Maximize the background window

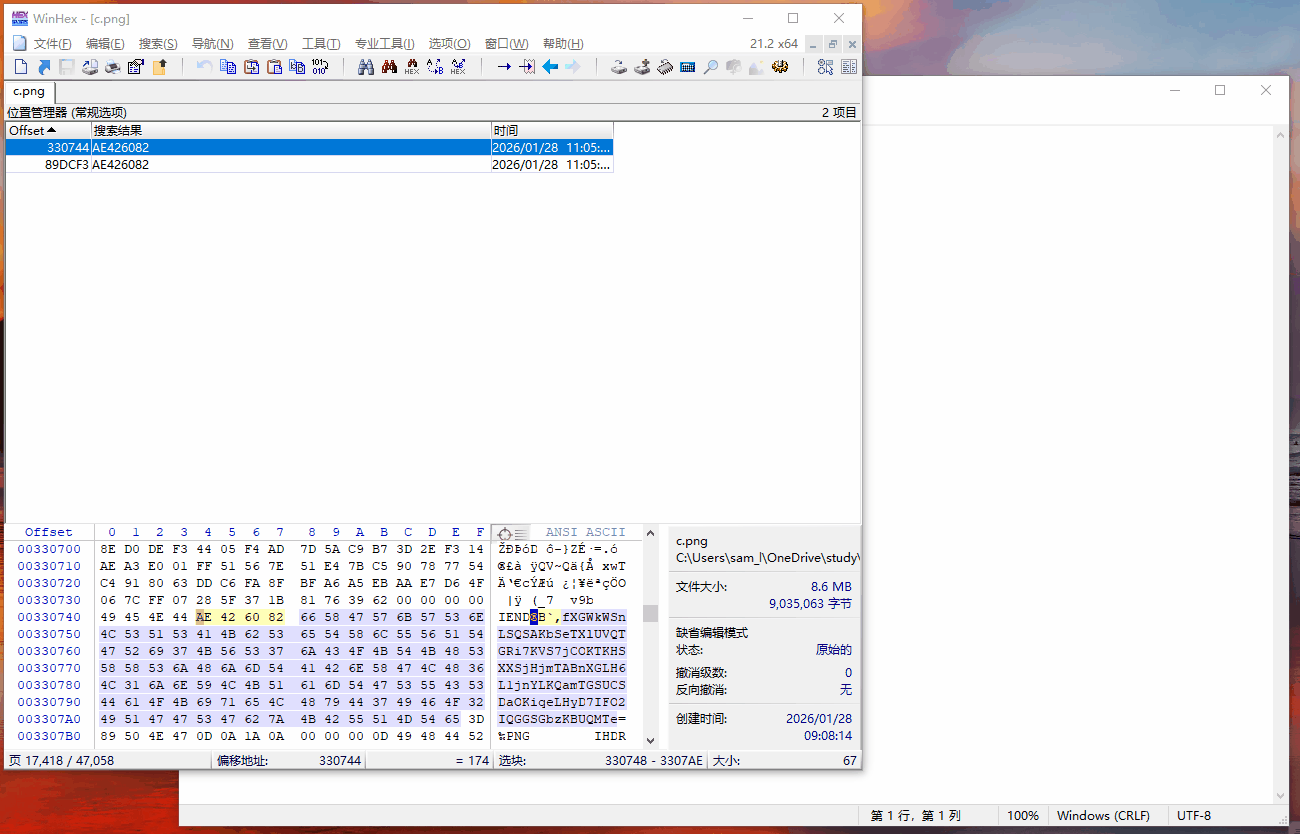tap(1220, 90)
